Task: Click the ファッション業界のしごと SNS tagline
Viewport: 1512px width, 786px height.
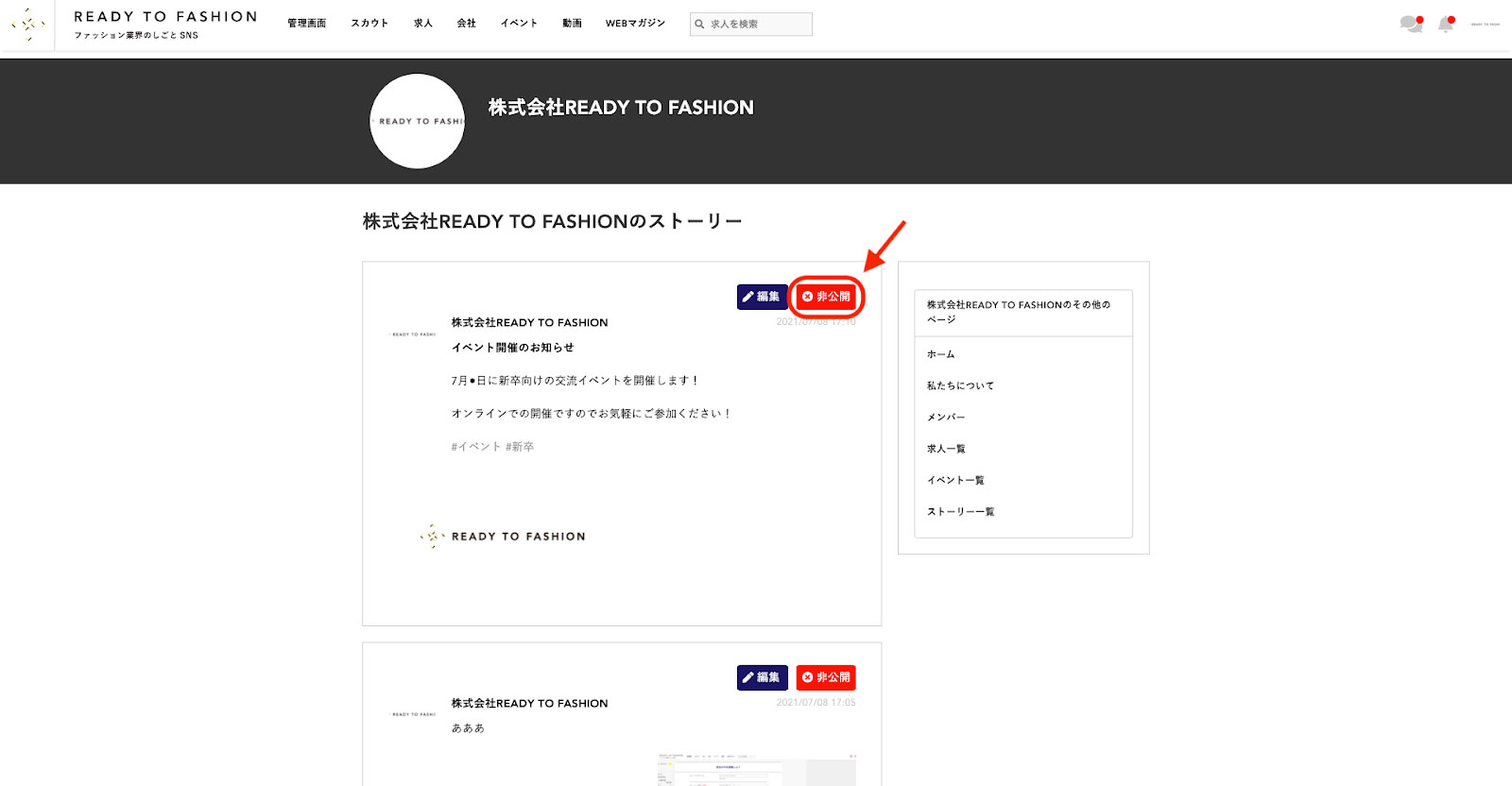Action: pos(136,36)
